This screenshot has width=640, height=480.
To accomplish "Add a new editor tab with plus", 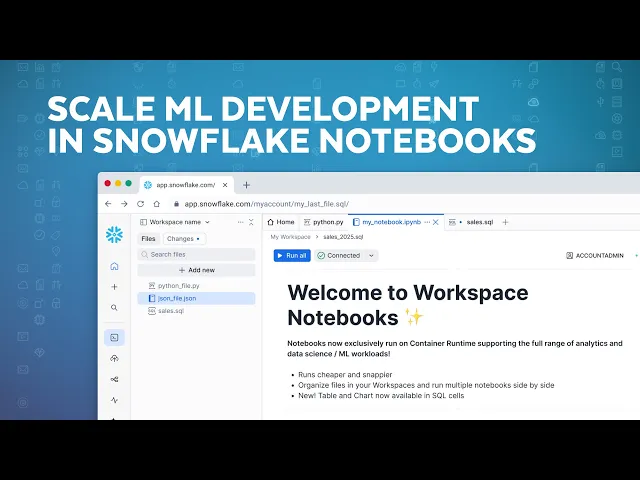I will point(505,222).
